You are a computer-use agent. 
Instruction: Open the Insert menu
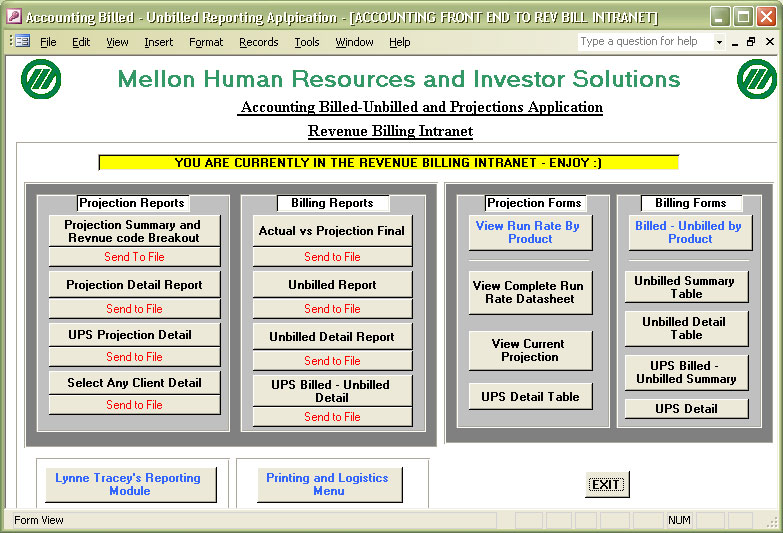coord(158,42)
